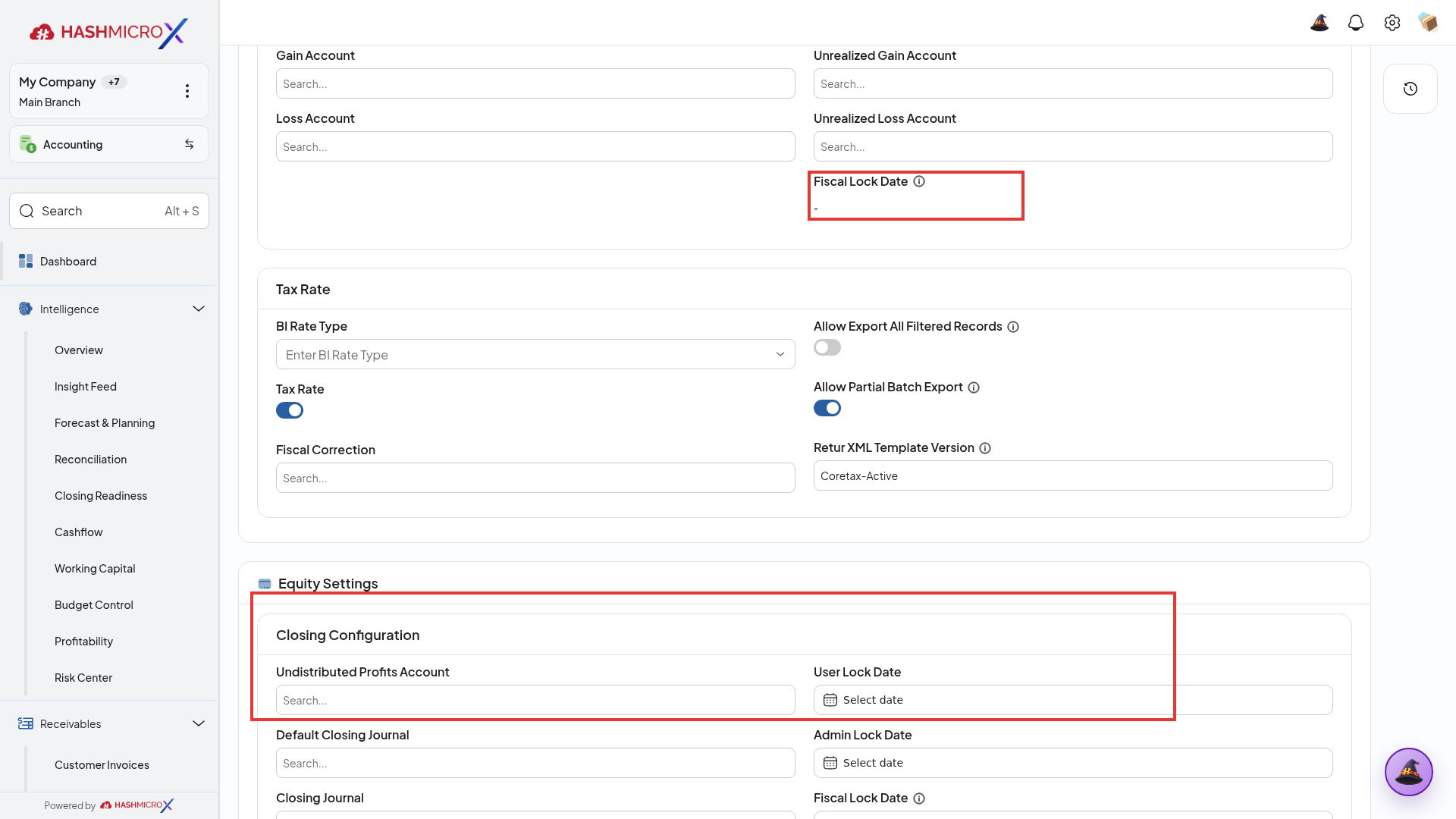
Task: Click the HashMicro logo
Action: pyautogui.click(x=109, y=33)
